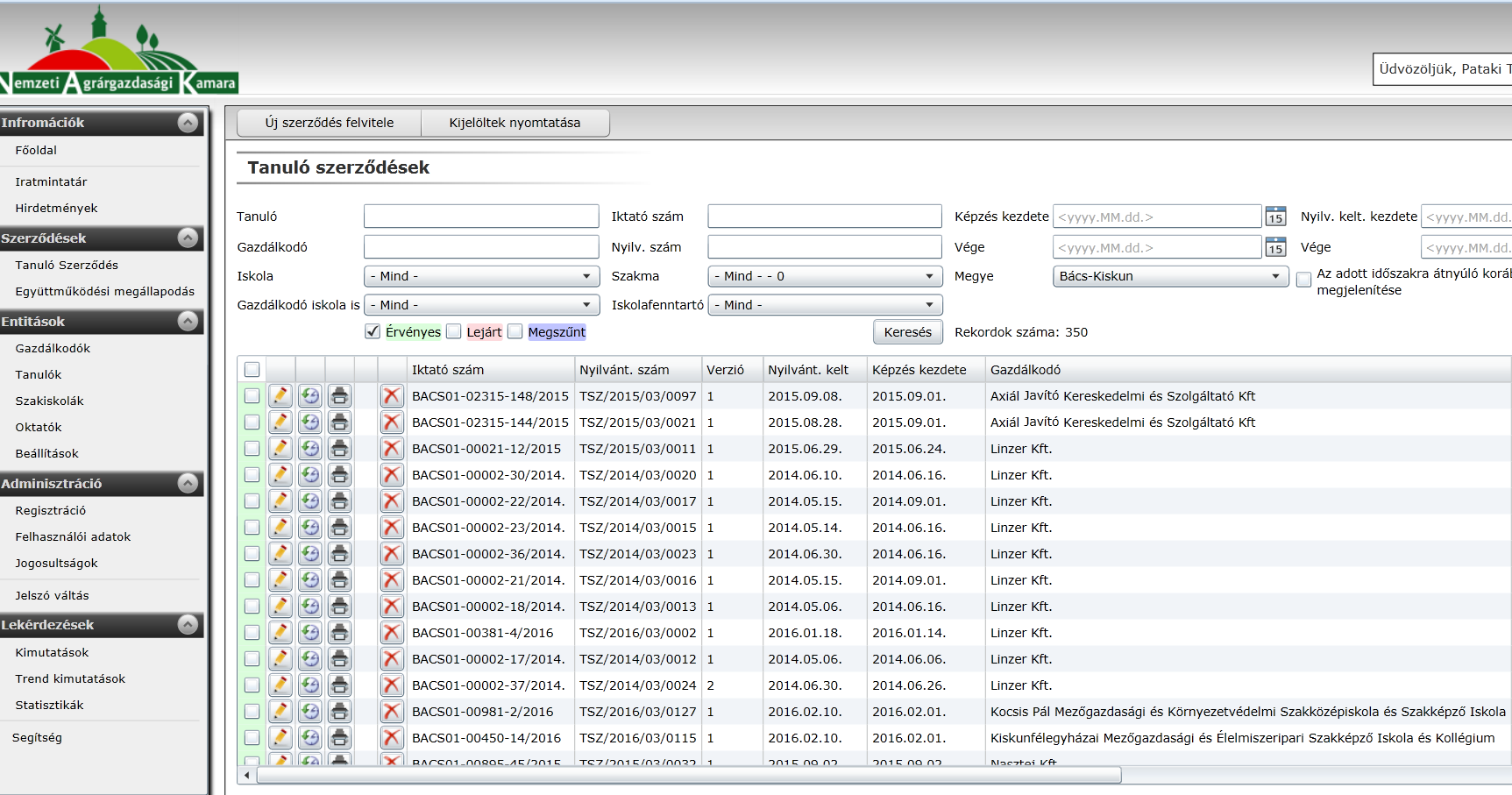The width and height of the screenshot is (1512, 795).
Task: Delete contract BACS01-02315-144/2015
Action: pos(392,422)
